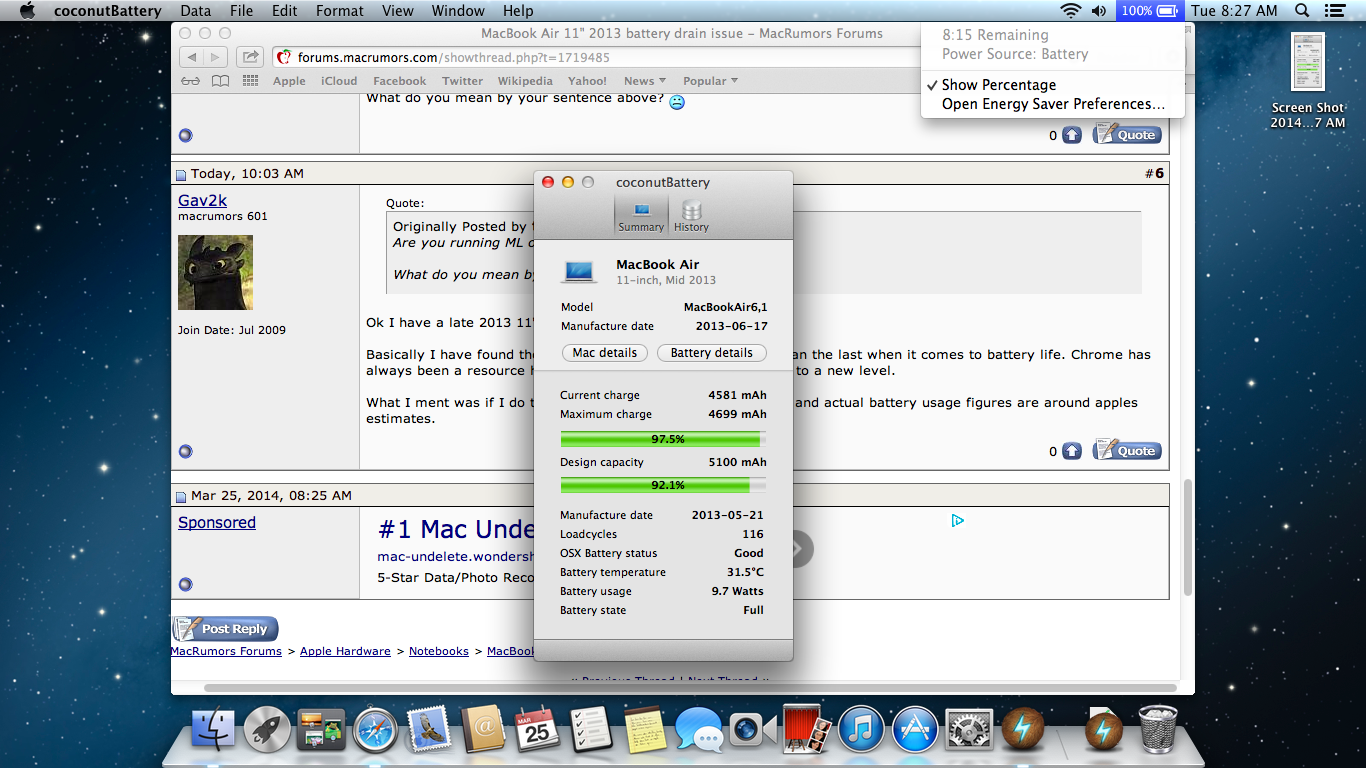Open the Wi-Fi menu bar icon

1071,11
